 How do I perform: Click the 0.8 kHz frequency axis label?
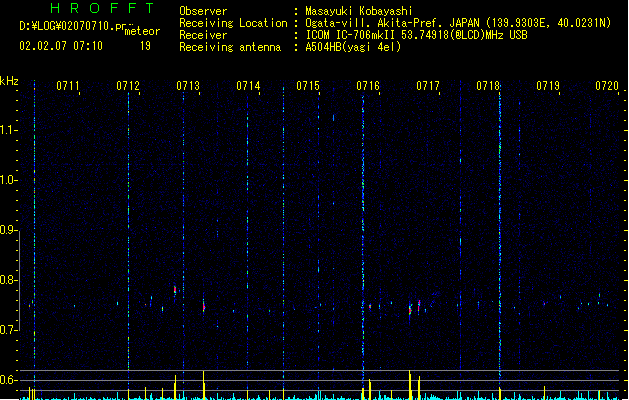point(8,280)
